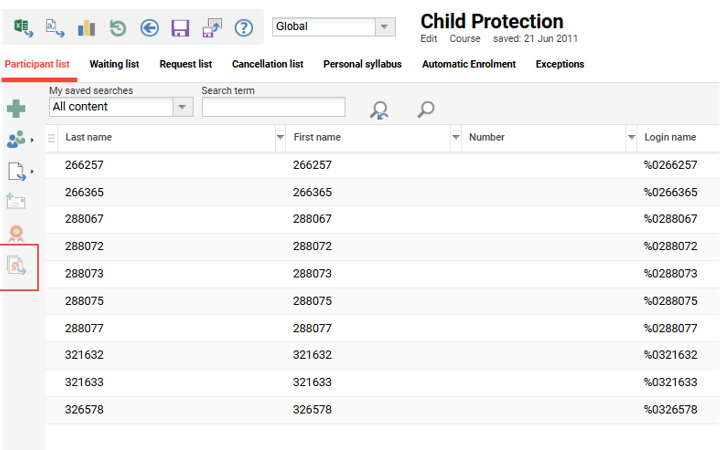Image resolution: width=720 pixels, height=450 pixels.
Task: Click the green restore history icon
Action: pyautogui.click(x=118, y=28)
